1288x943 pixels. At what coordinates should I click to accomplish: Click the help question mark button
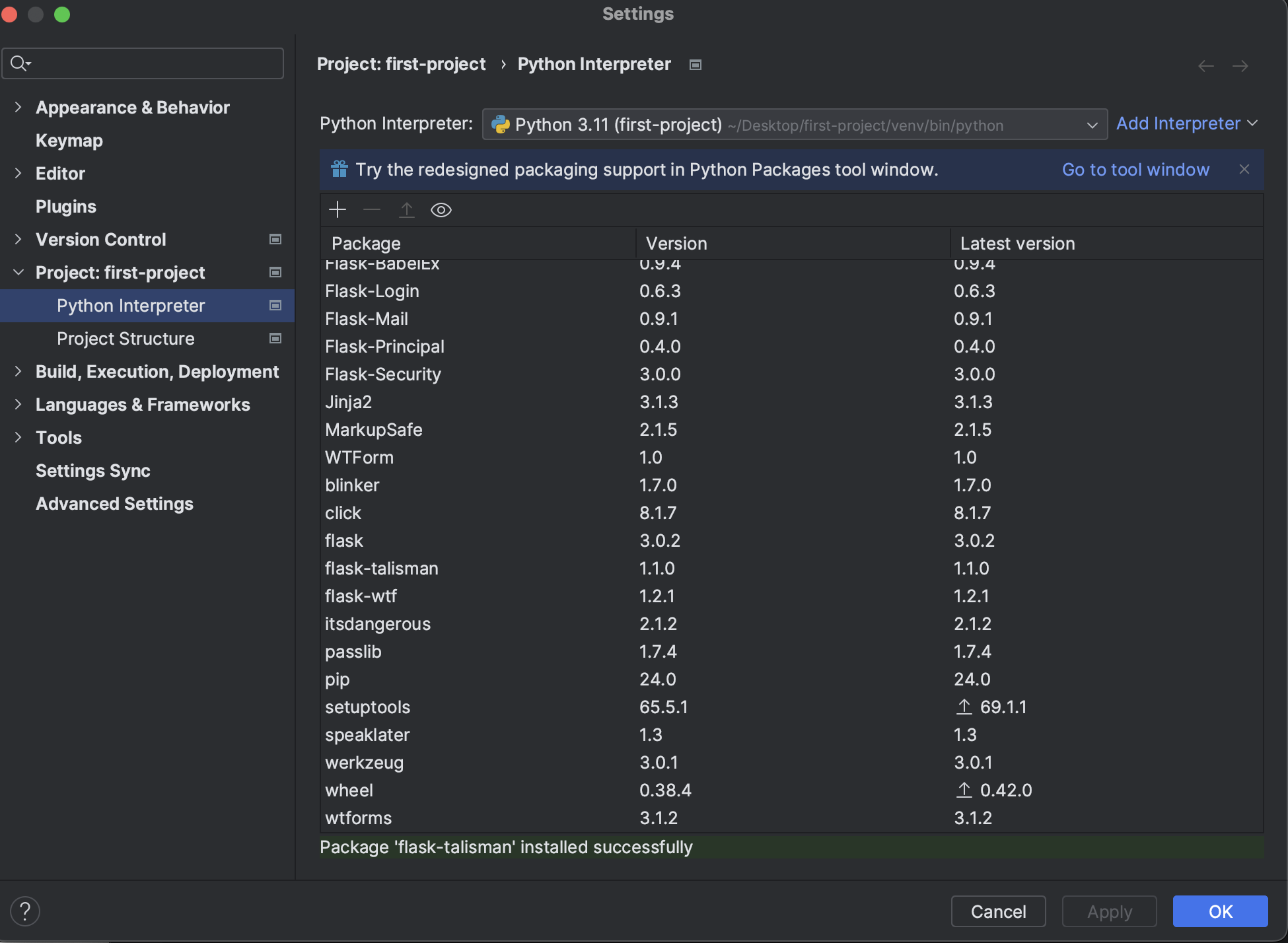pyautogui.click(x=25, y=911)
